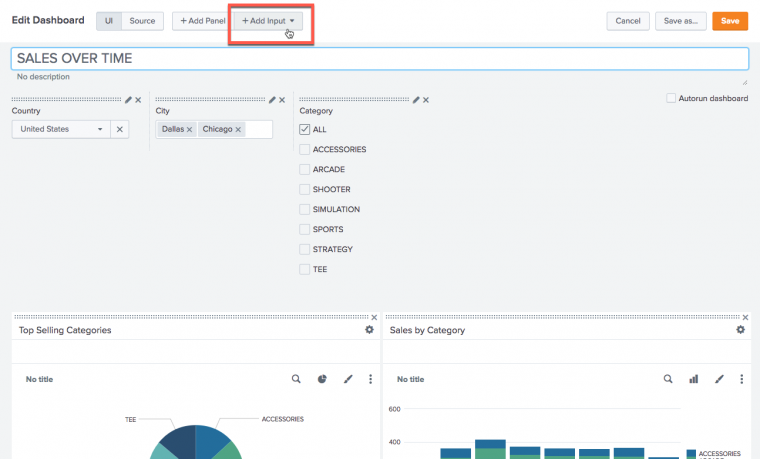Image resolution: width=760 pixels, height=459 pixels.
Task: Format the Top Selling Categories visualization
Action: (348, 379)
